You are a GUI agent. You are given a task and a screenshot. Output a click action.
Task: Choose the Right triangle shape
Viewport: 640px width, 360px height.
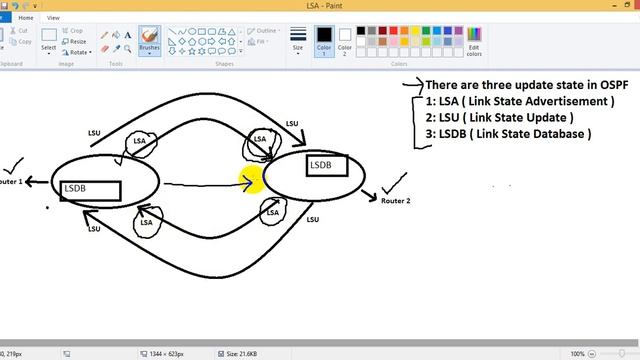point(172,41)
